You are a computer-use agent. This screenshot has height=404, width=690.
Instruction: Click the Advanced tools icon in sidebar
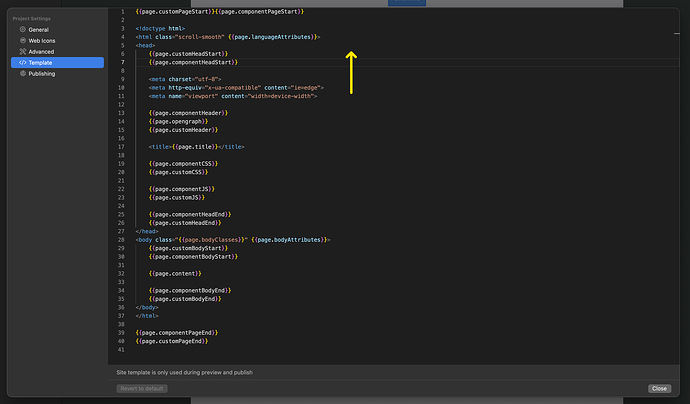pyautogui.click(x=20, y=52)
